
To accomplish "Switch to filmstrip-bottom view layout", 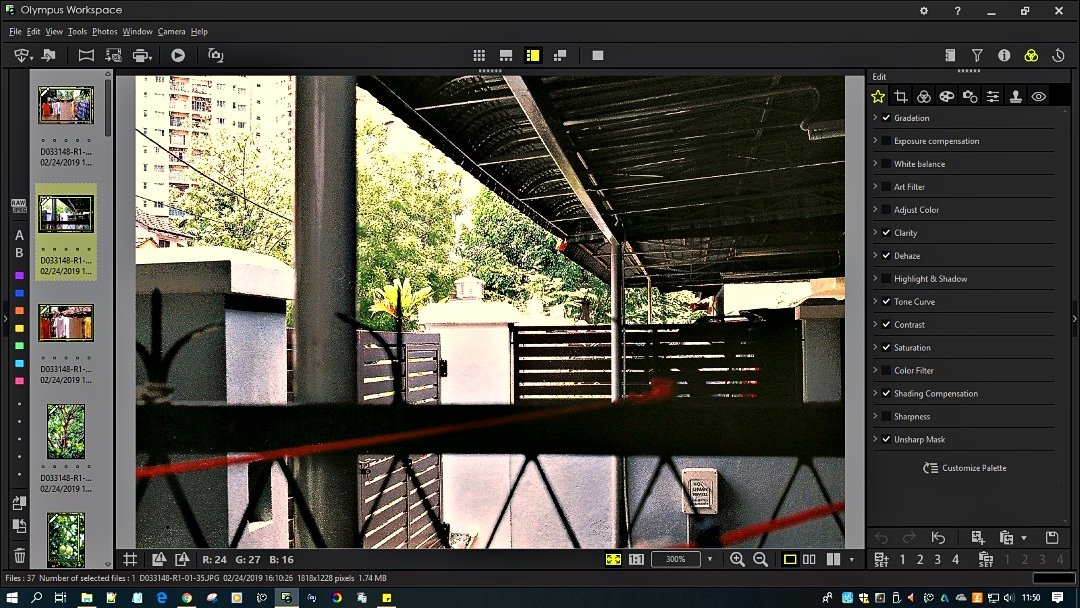I will [506, 55].
